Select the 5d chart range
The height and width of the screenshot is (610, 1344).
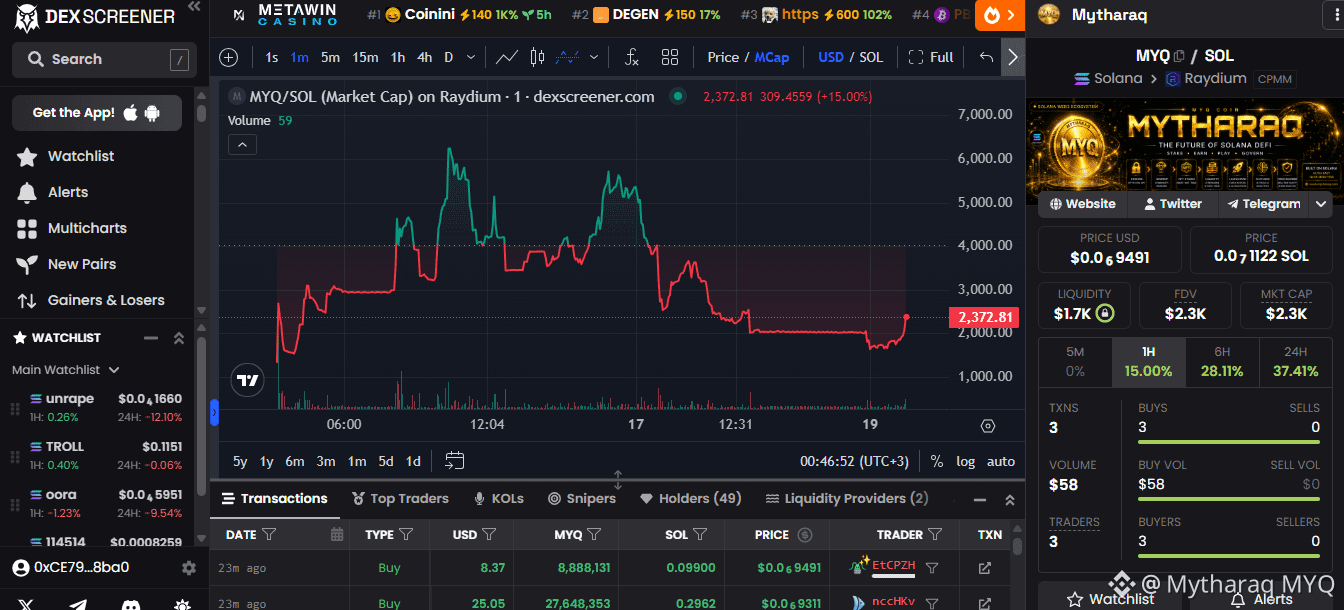[386, 461]
